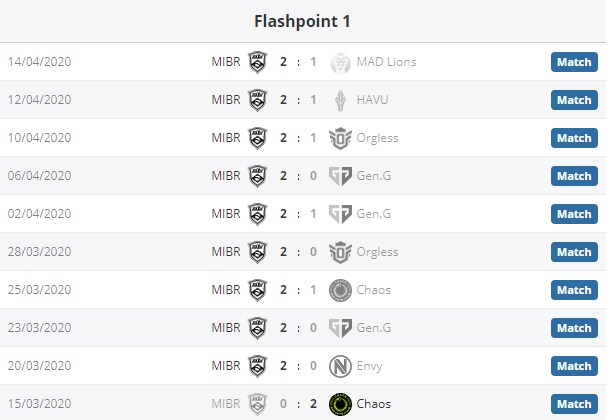Click MIBR name in 12/04/2020 row

click(225, 100)
